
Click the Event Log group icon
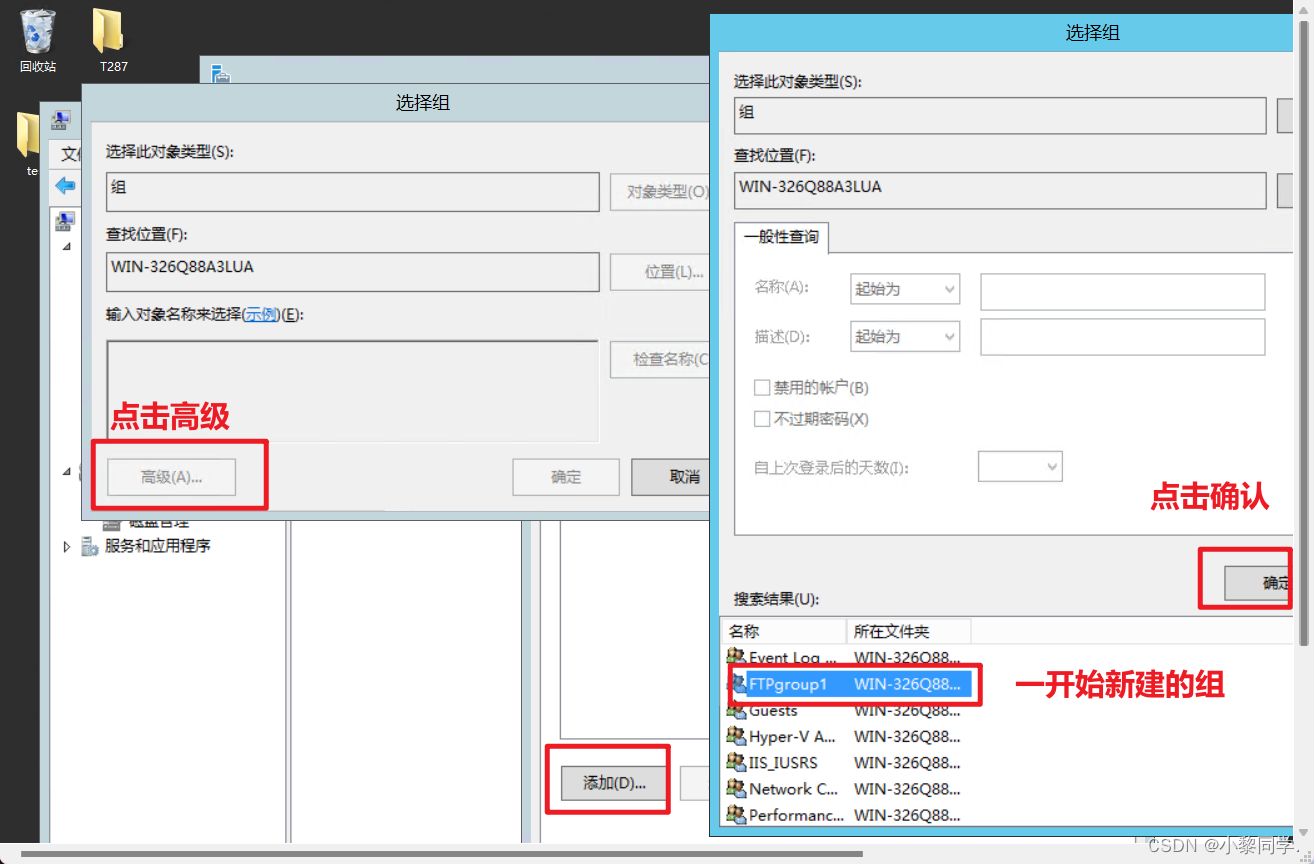coord(737,658)
